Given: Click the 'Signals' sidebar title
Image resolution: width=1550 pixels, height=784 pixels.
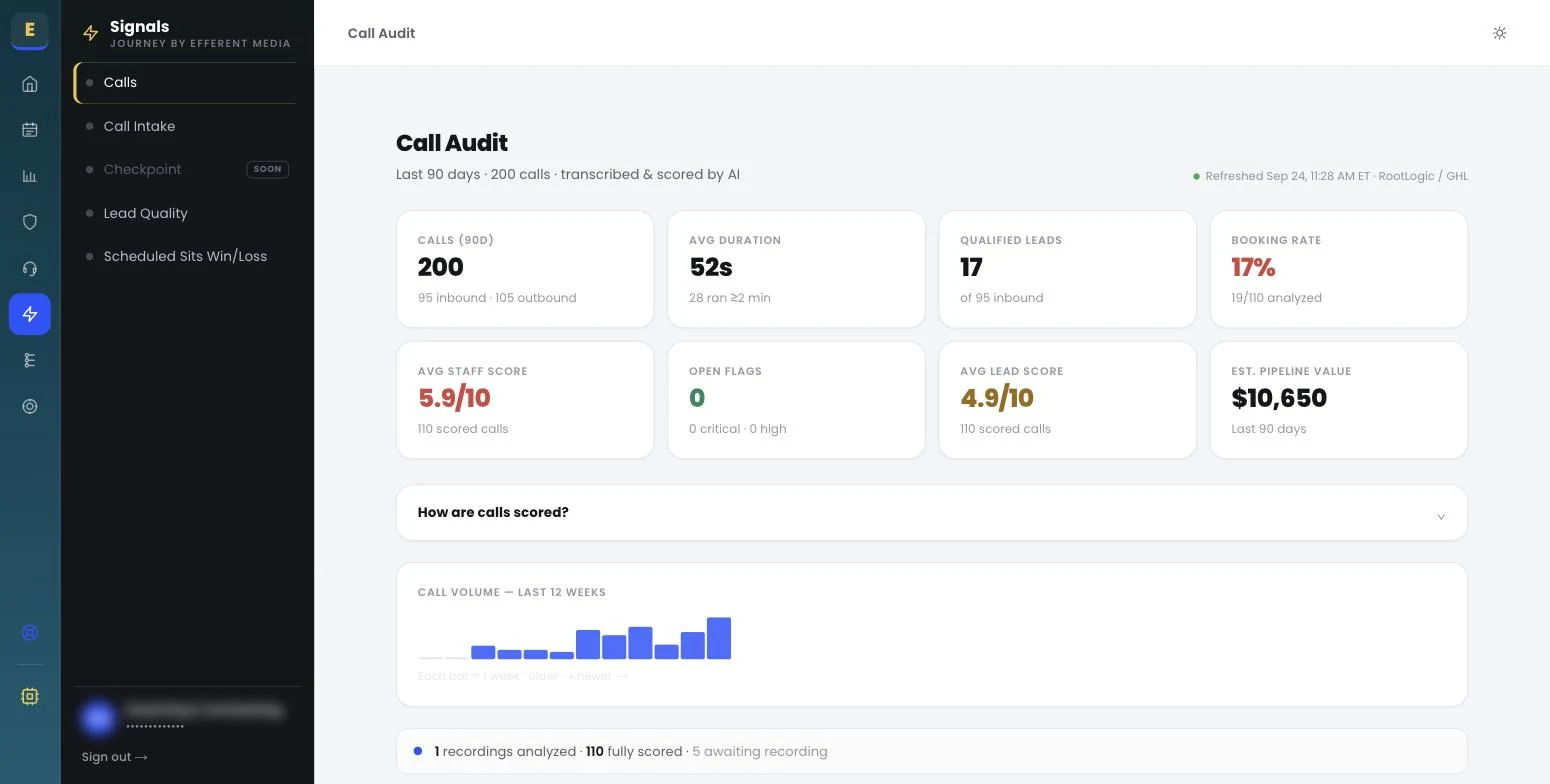Looking at the screenshot, I should pyautogui.click(x=139, y=27).
